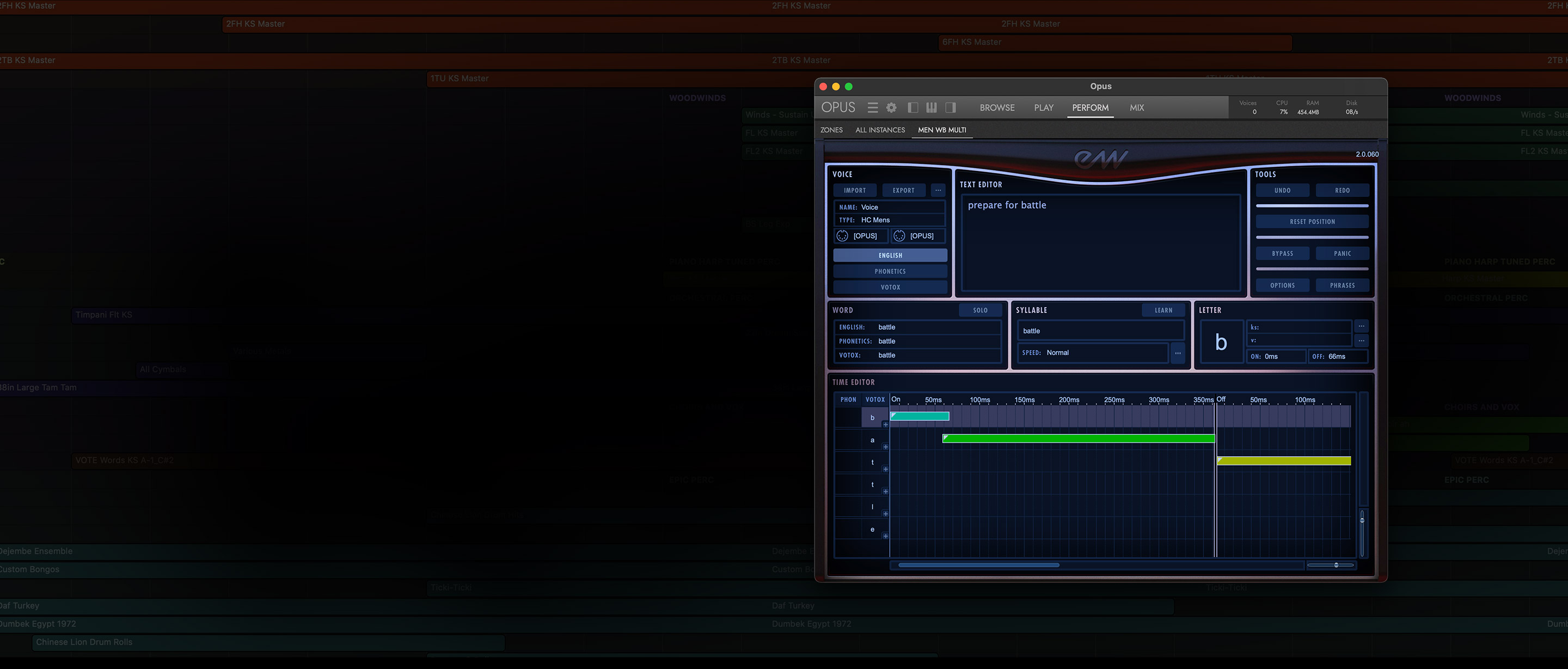1568x669 pixels.
Task: Click the left MIDI port [OPUS] icon
Action: click(842, 236)
